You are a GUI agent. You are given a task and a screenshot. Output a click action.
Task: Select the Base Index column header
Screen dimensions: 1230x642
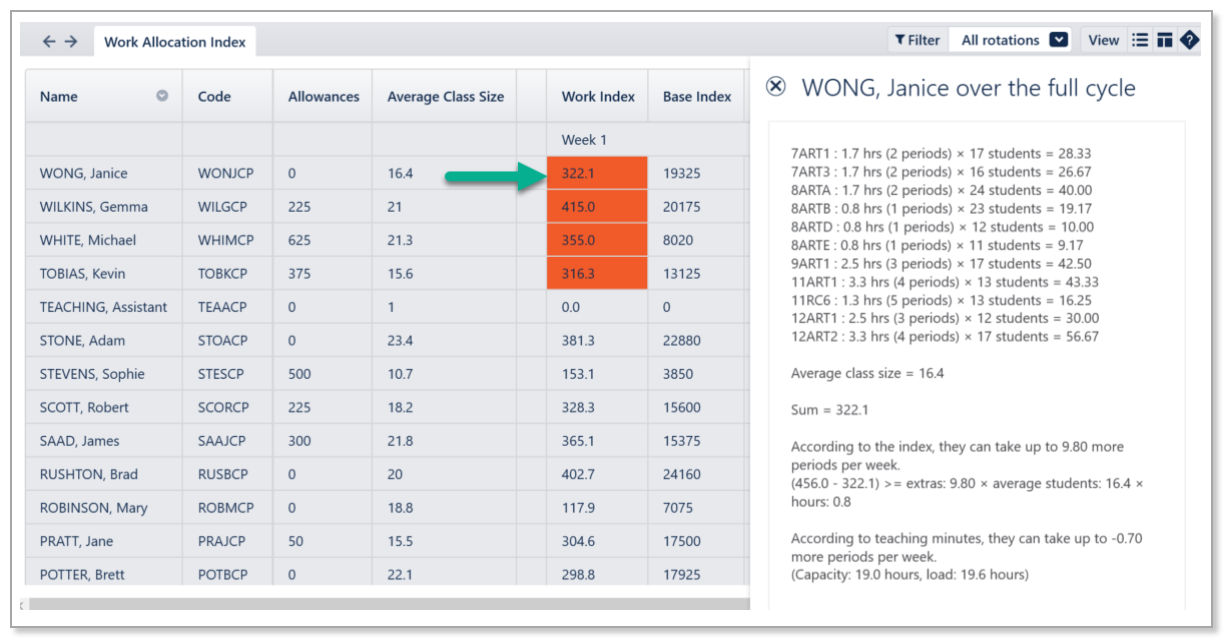[697, 97]
